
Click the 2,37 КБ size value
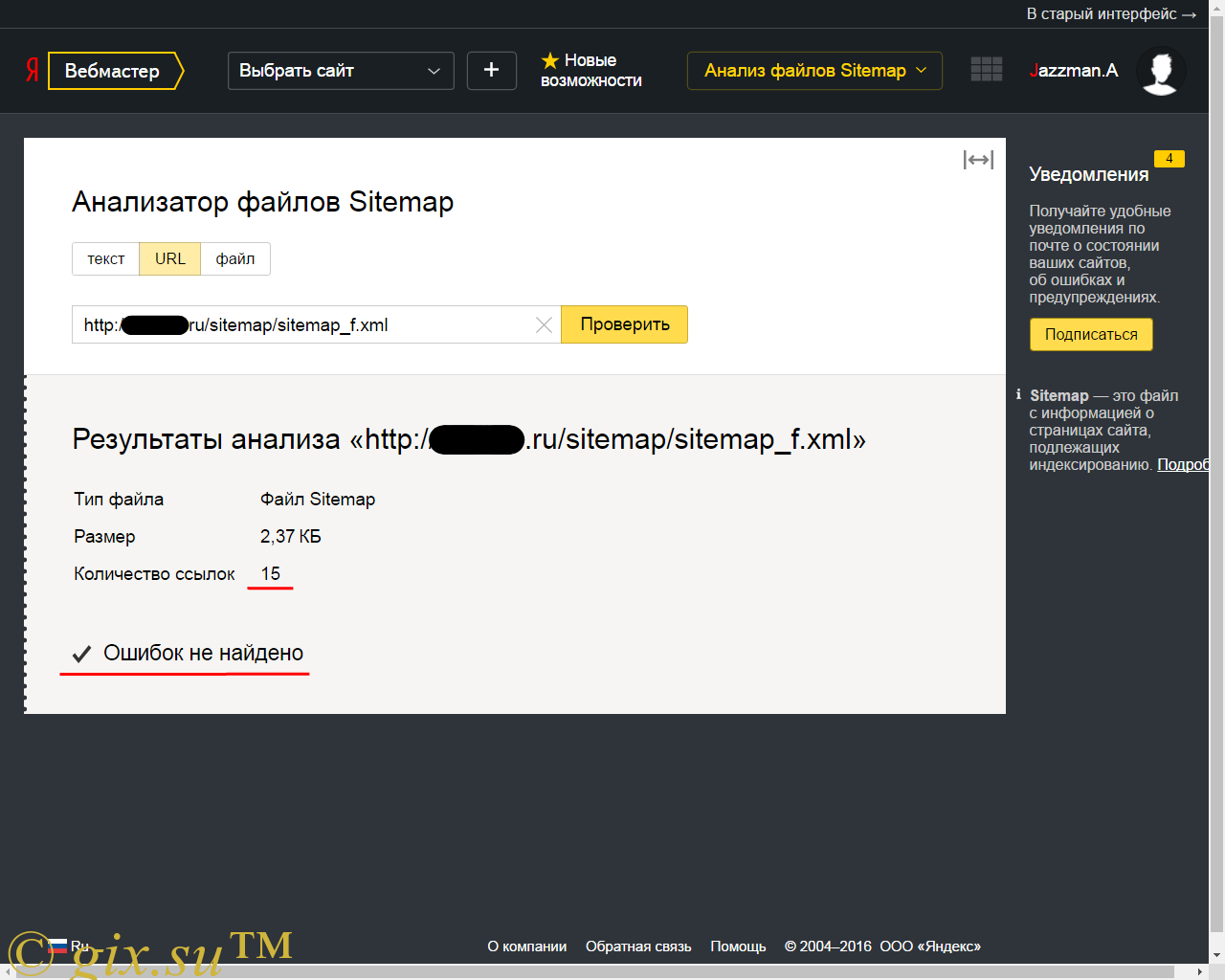click(291, 537)
